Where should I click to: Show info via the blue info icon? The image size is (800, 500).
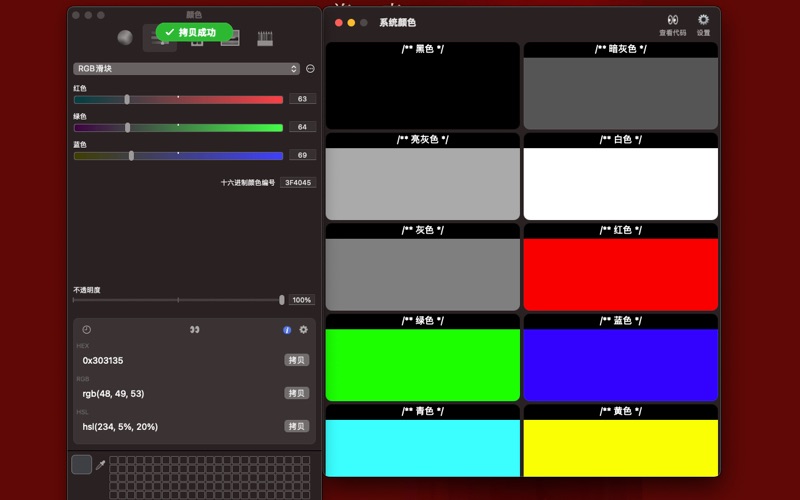click(x=287, y=330)
